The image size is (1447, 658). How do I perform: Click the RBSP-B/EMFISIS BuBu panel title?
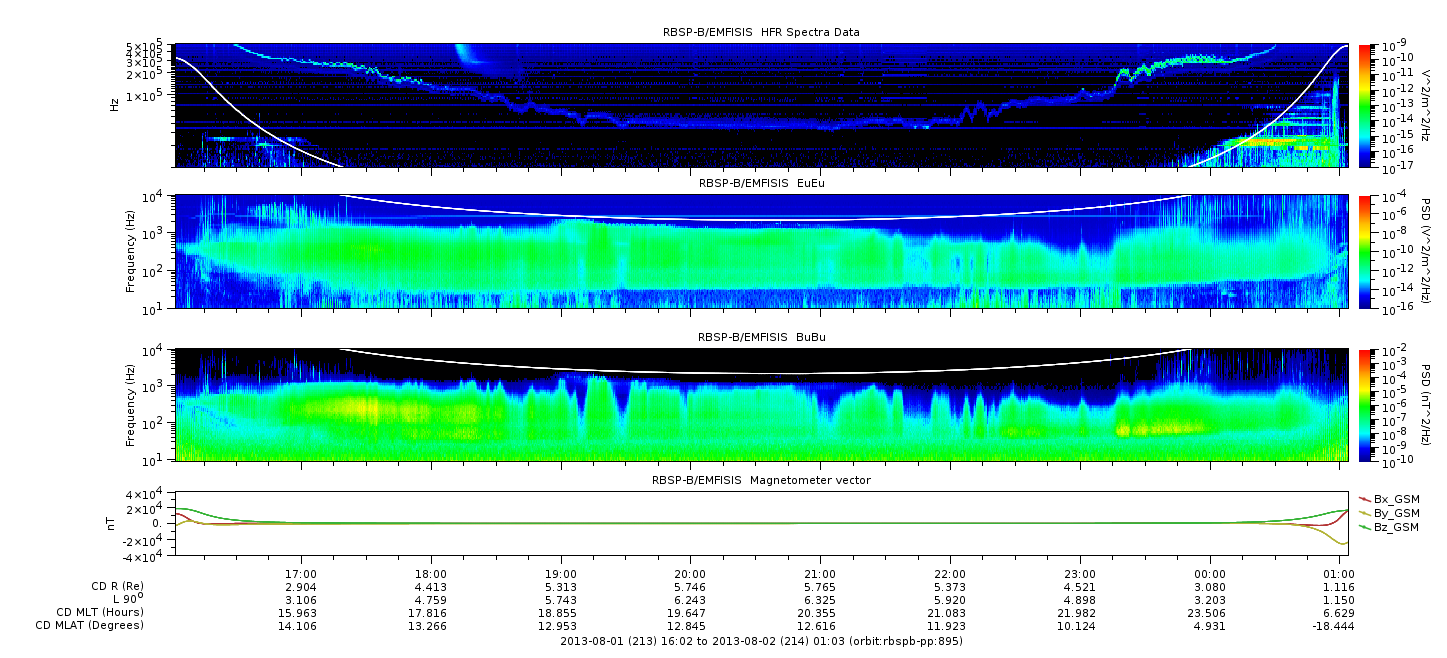click(761, 338)
